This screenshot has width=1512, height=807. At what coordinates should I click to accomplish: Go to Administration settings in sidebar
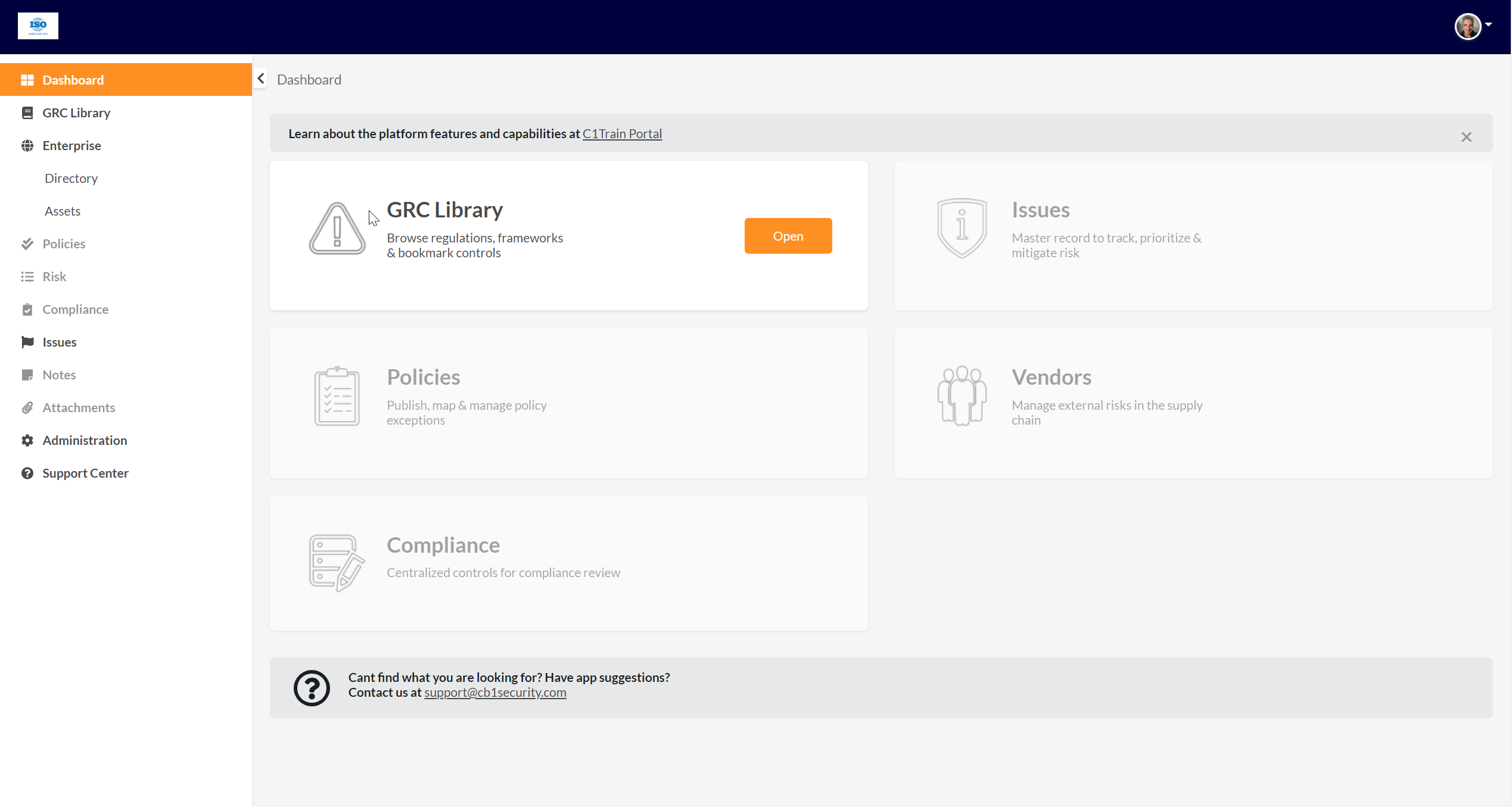(x=85, y=440)
